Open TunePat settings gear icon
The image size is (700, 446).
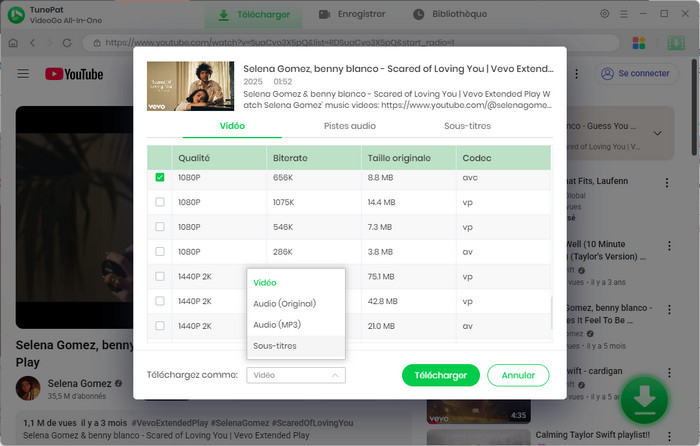click(604, 14)
